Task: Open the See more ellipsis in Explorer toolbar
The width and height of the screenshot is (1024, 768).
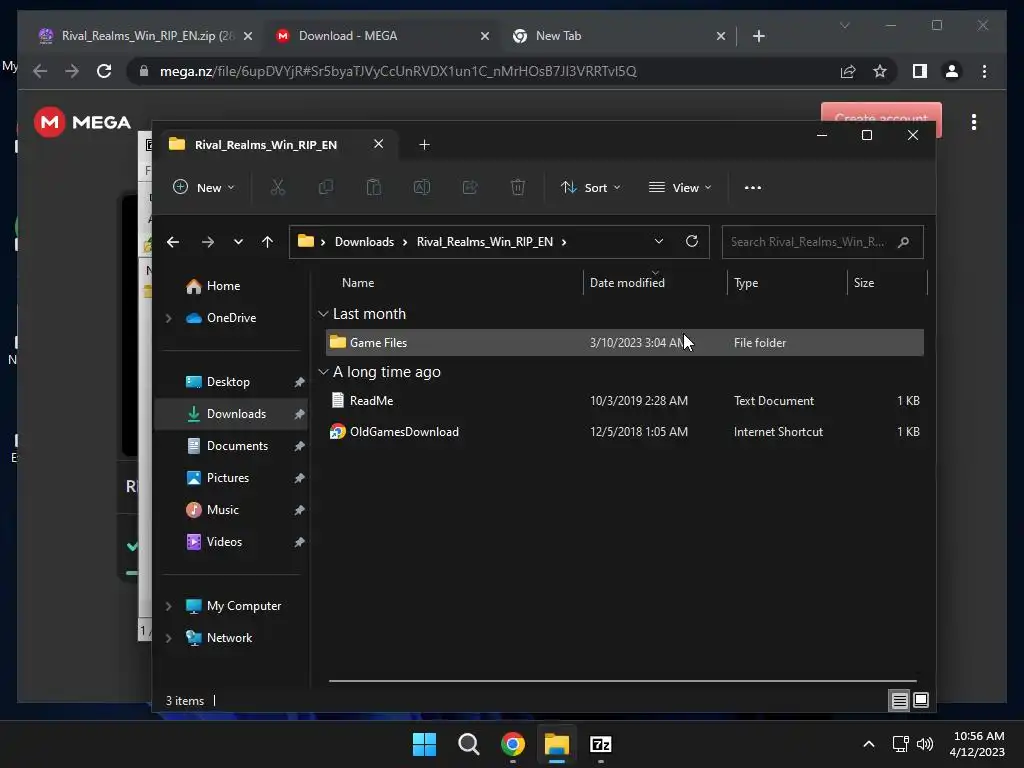Action: coord(752,187)
